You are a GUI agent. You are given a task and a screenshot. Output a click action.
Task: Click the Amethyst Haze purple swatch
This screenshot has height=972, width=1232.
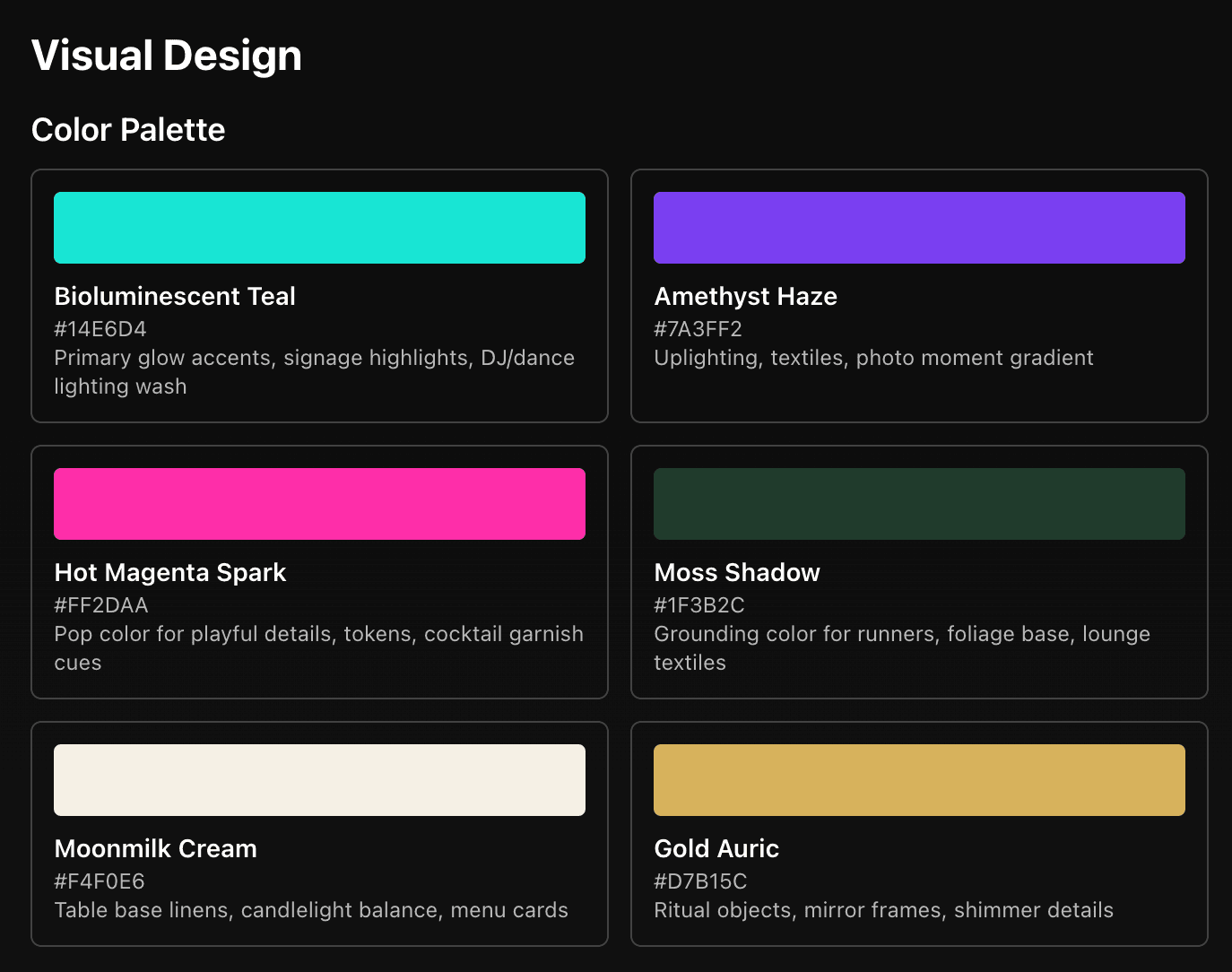pos(918,227)
